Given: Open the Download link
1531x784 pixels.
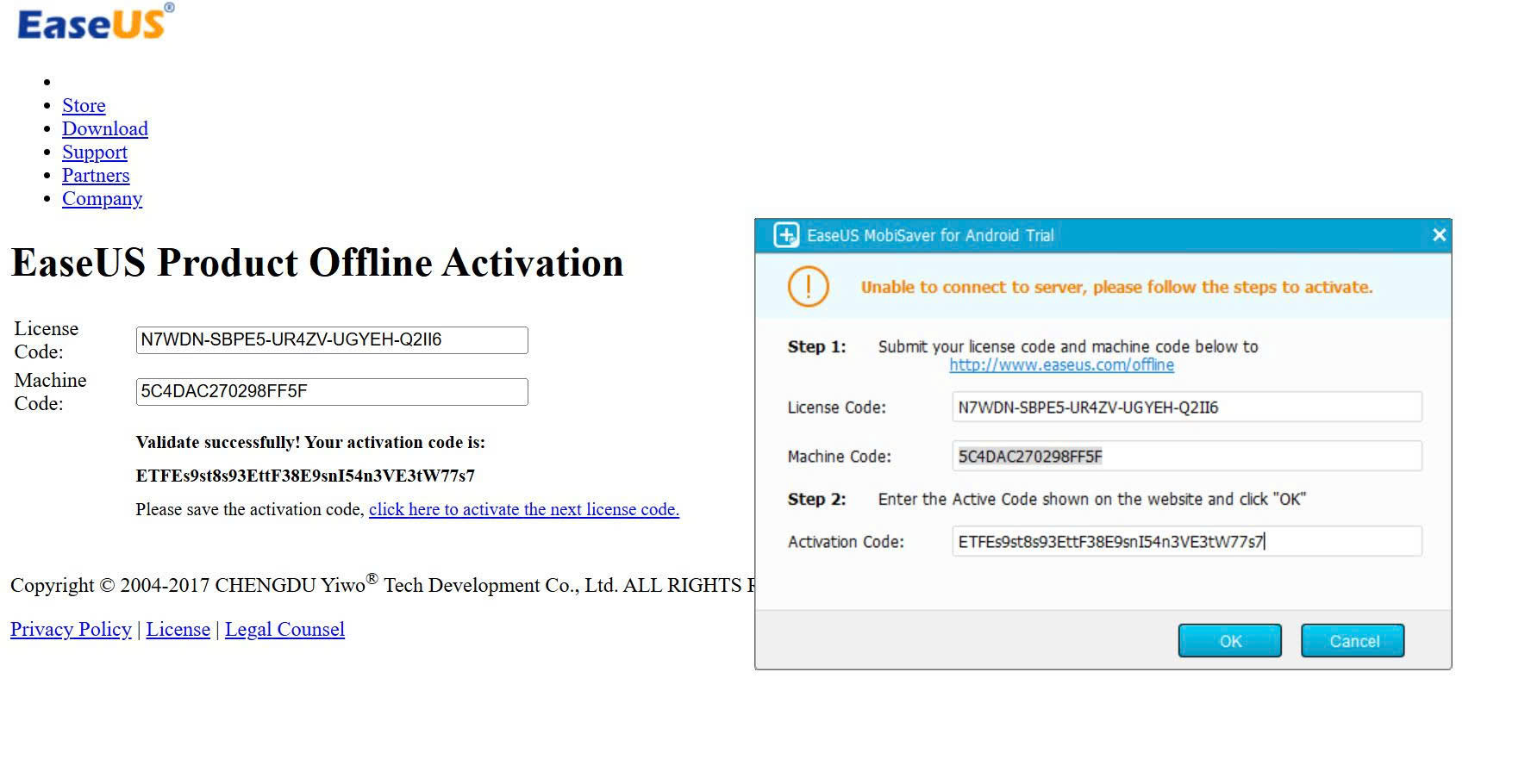Looking at the screenshot, I should (105, 129).
